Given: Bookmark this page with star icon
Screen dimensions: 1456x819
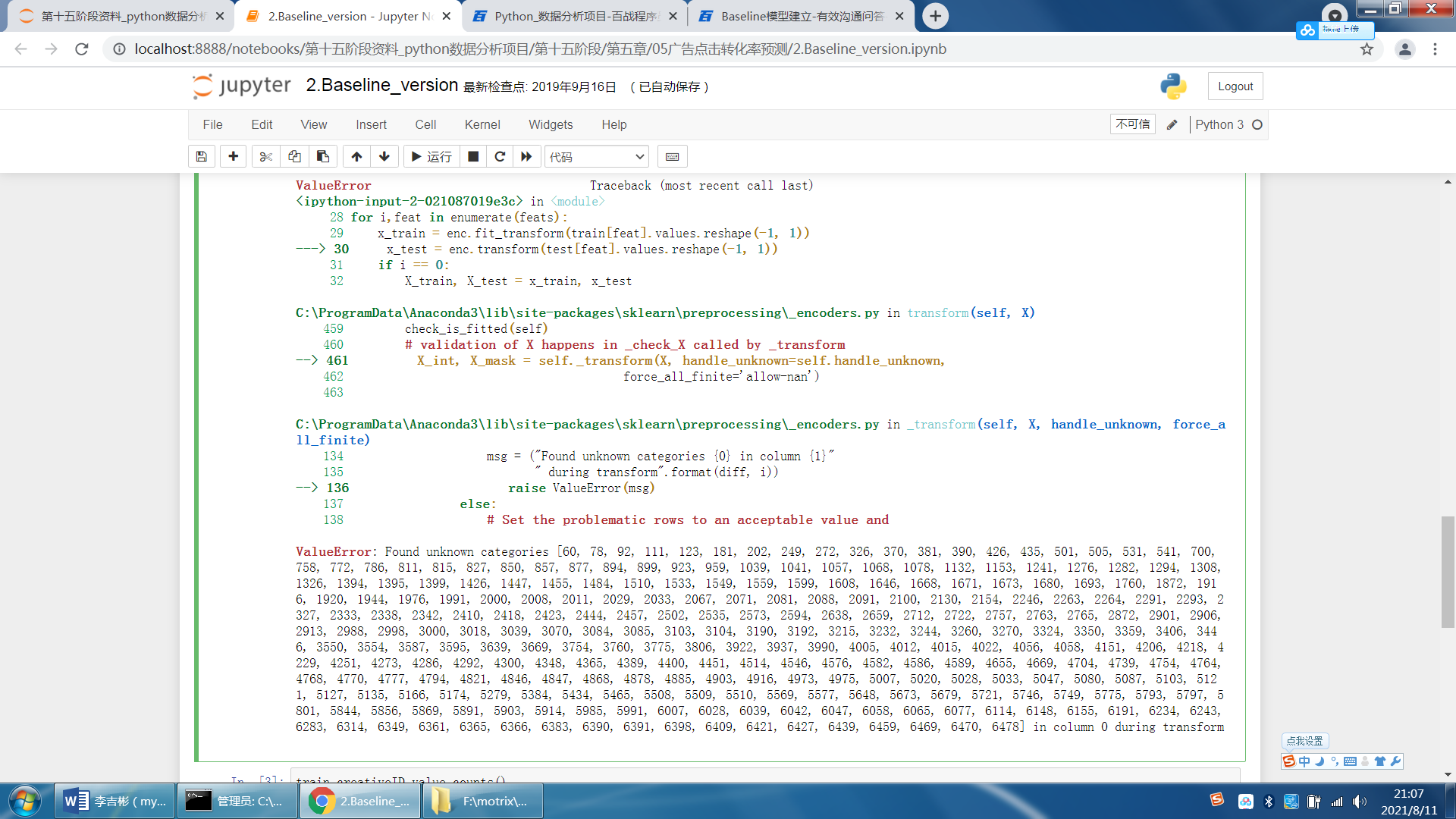Looking at the screenshot, I should pyautogui.click(x=1367, y=49).
